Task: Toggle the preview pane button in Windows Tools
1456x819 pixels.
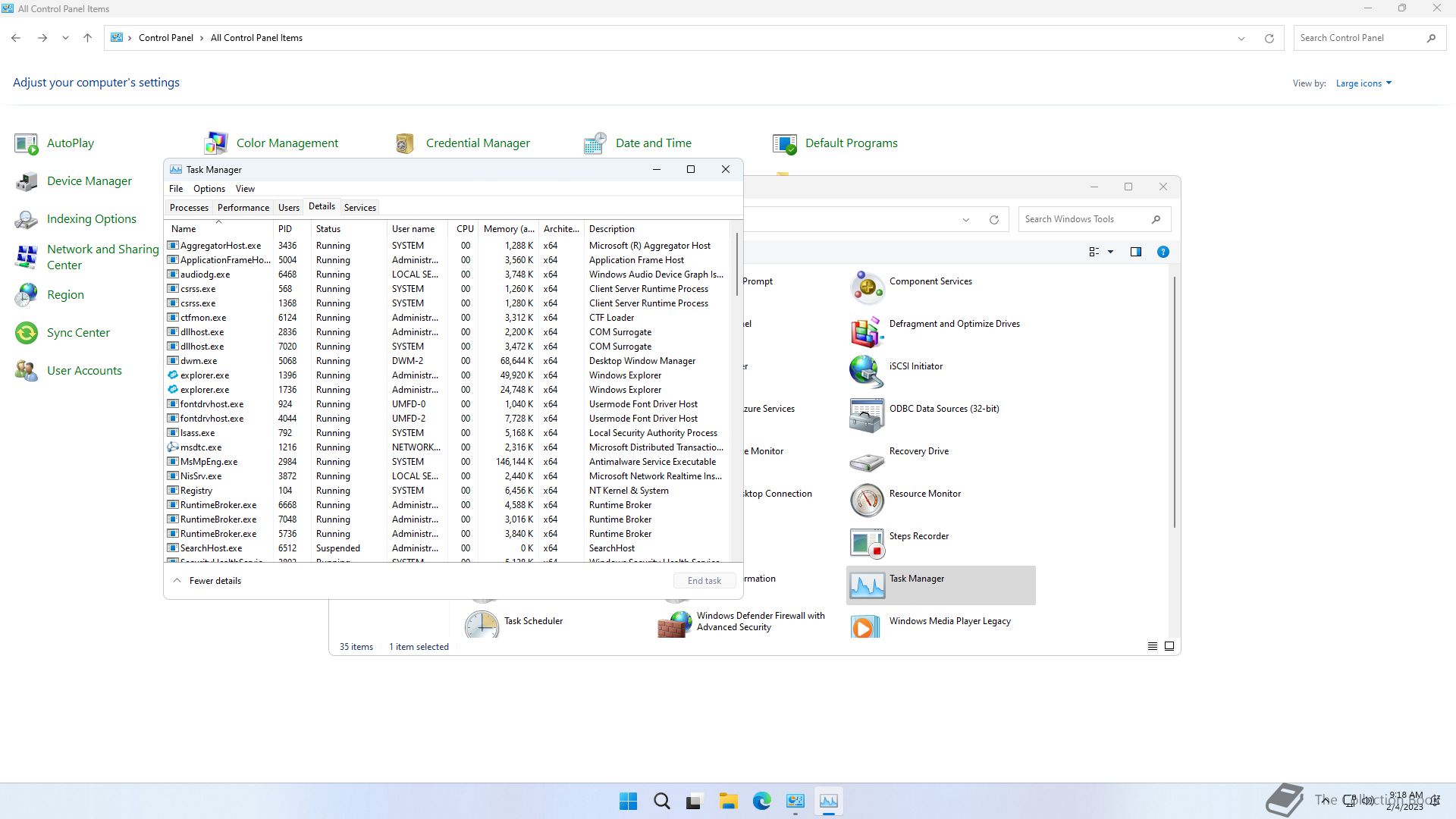Action: pos(1135,252)
